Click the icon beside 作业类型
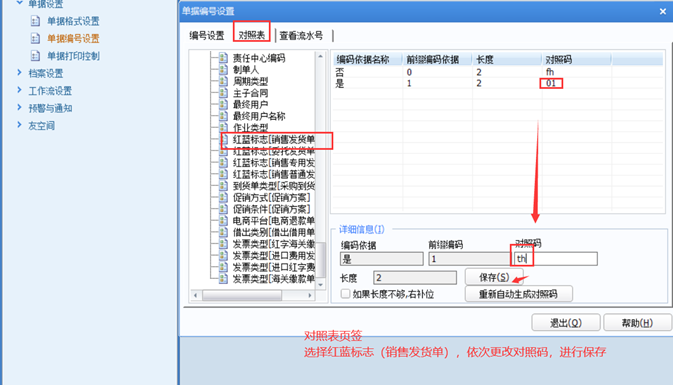 pos(223,127)
